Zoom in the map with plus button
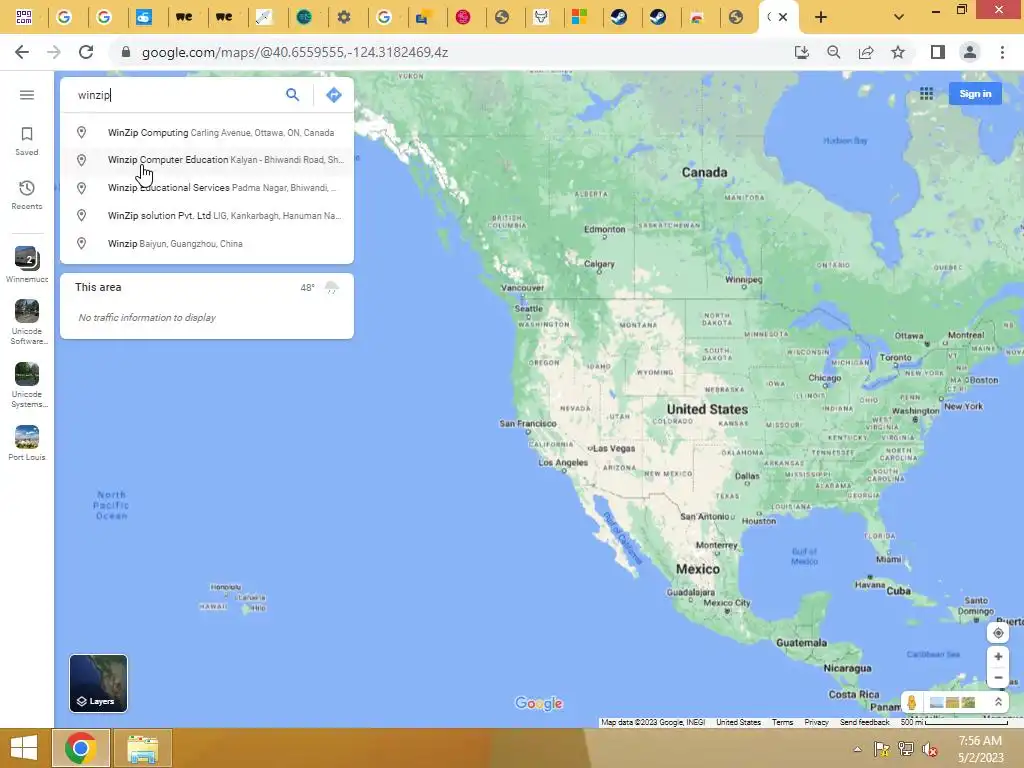1024x768 pixels. tap(998, 656)
